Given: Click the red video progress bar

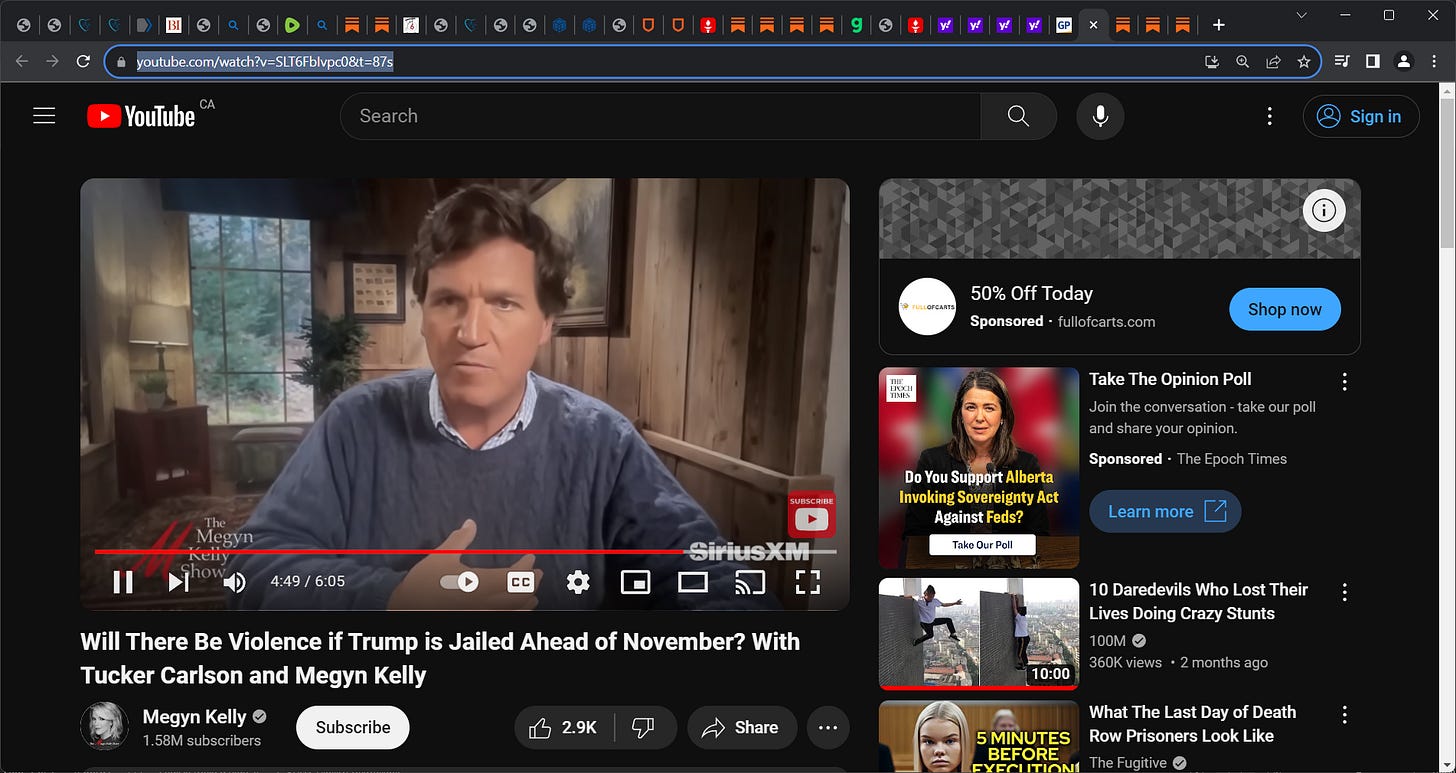Looking at the screenshot, I should click(391, 551).
